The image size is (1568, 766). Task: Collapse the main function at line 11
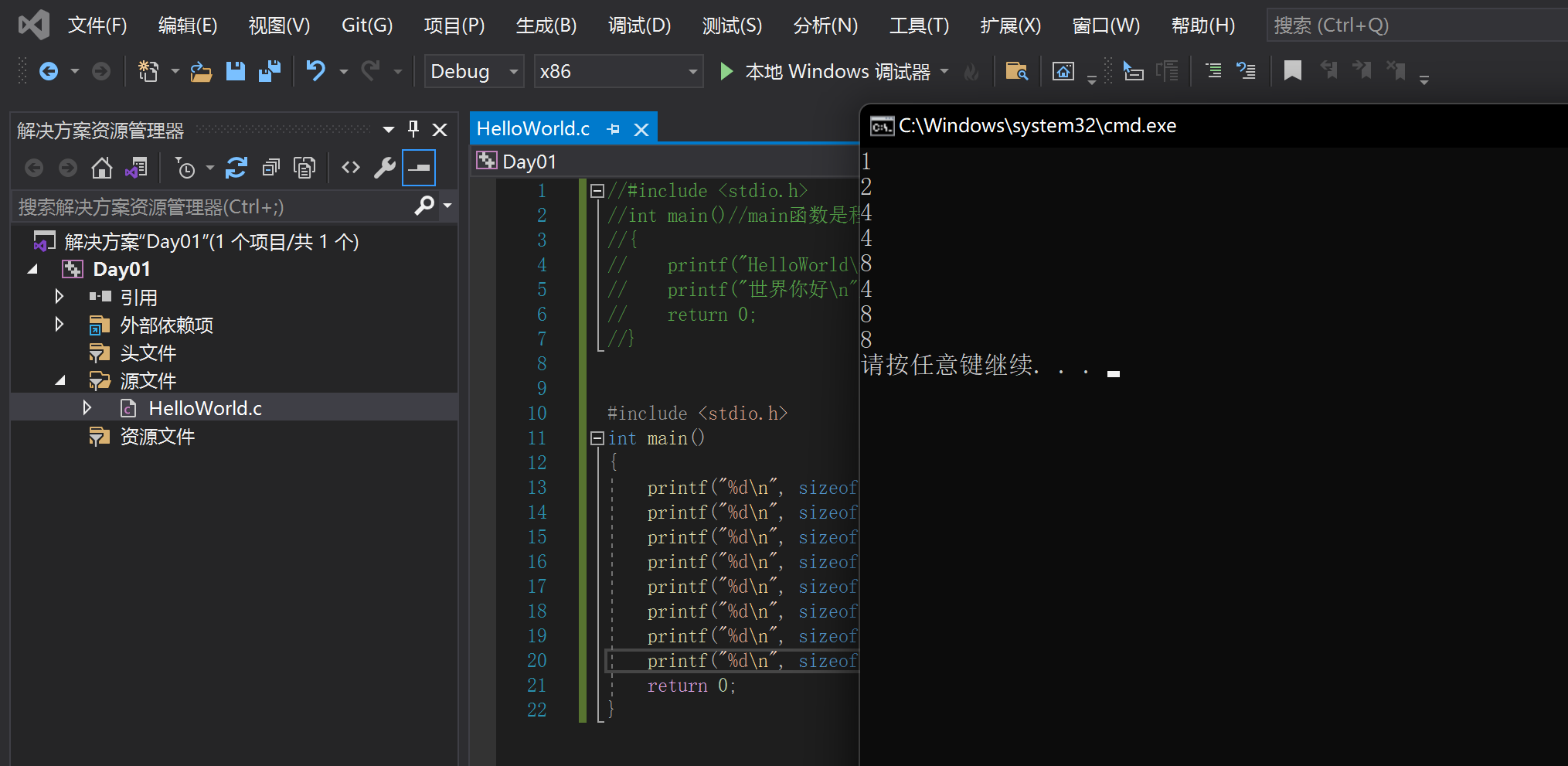(597, 438)
